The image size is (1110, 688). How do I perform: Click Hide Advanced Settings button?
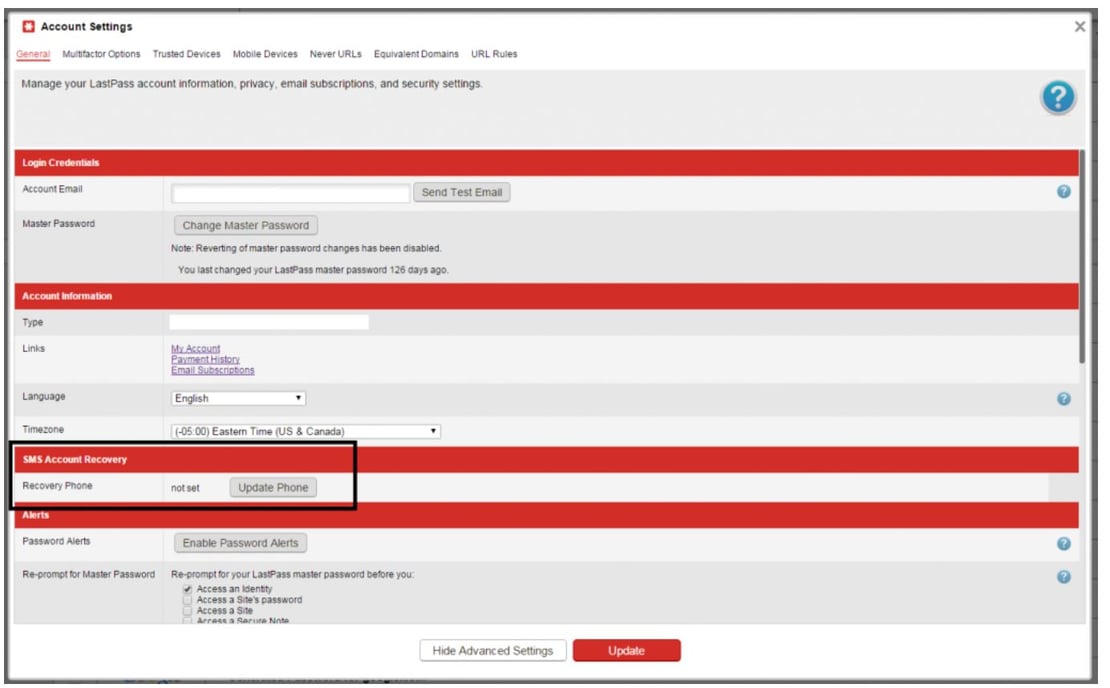(493, 650)
